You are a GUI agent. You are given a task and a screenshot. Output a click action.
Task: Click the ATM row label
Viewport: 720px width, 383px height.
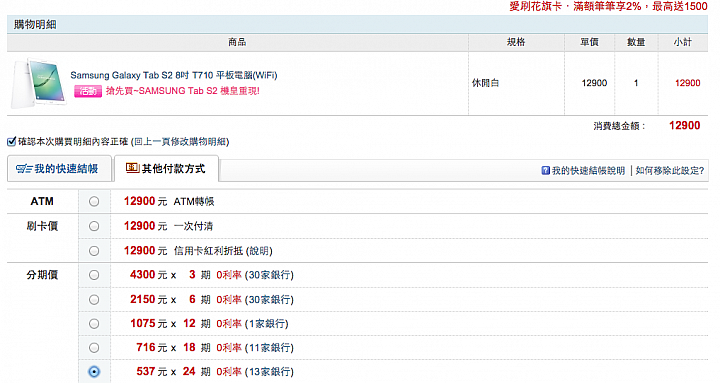[x=42, y=202]
